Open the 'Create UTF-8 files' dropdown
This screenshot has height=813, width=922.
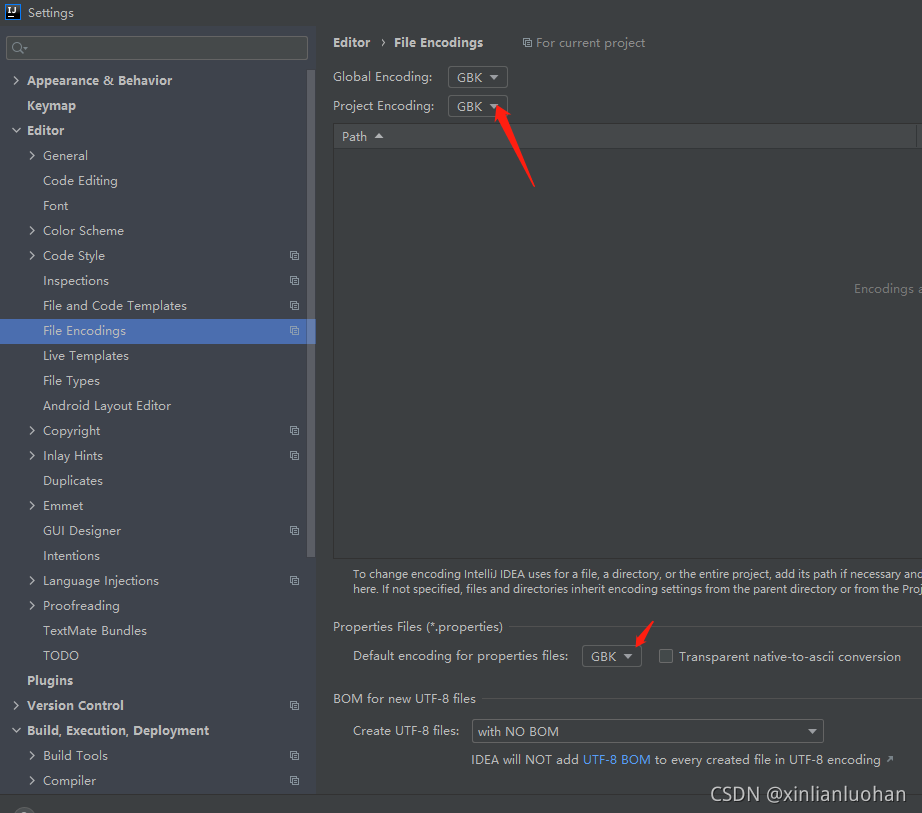(x=647, y=731)
